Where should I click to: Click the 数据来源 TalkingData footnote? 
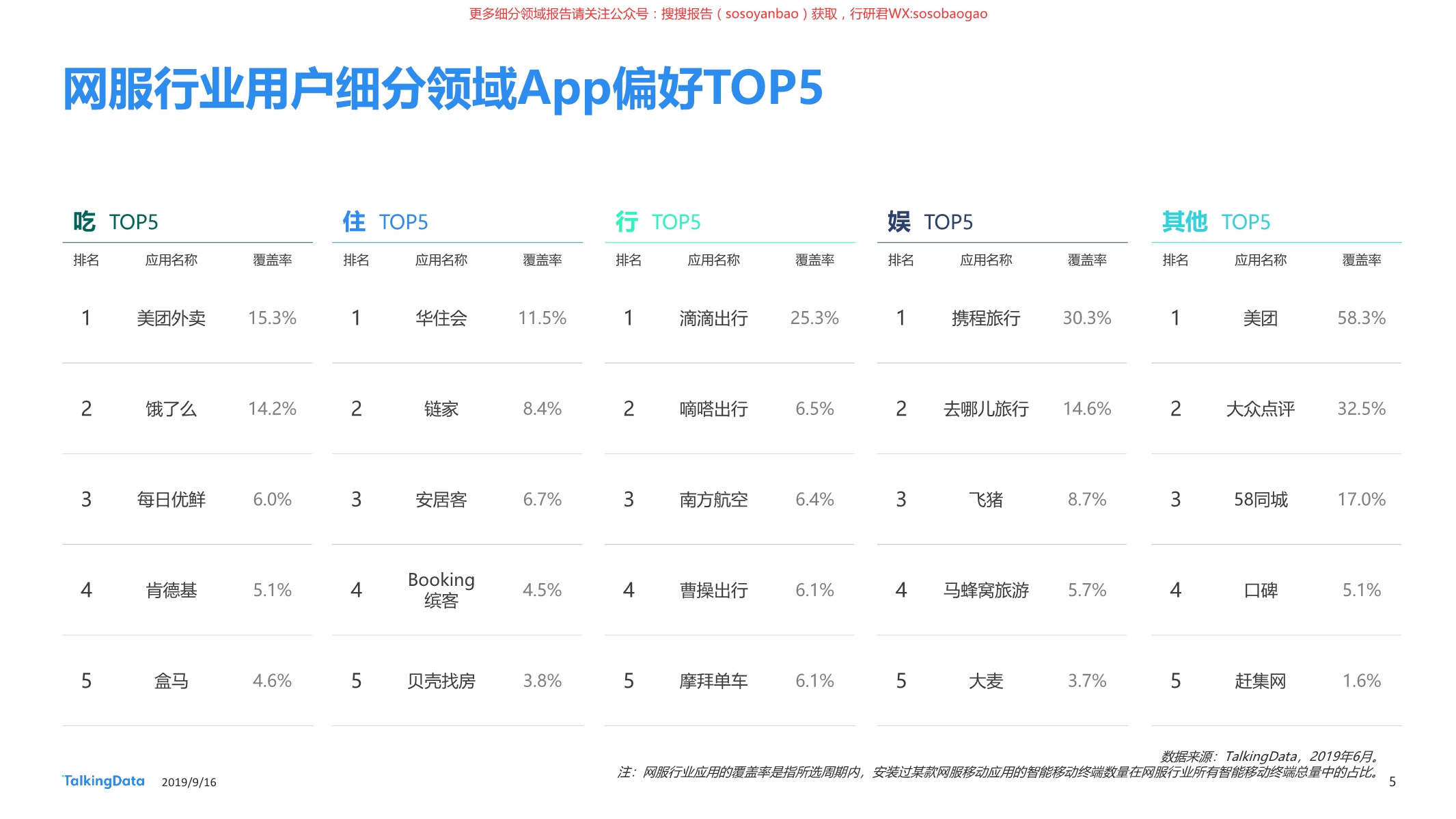pos(1267,757)
